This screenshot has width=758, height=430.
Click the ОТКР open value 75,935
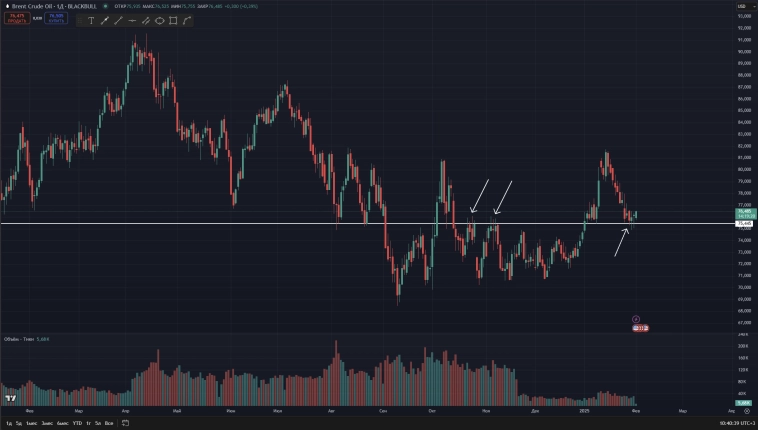(133, 6)
